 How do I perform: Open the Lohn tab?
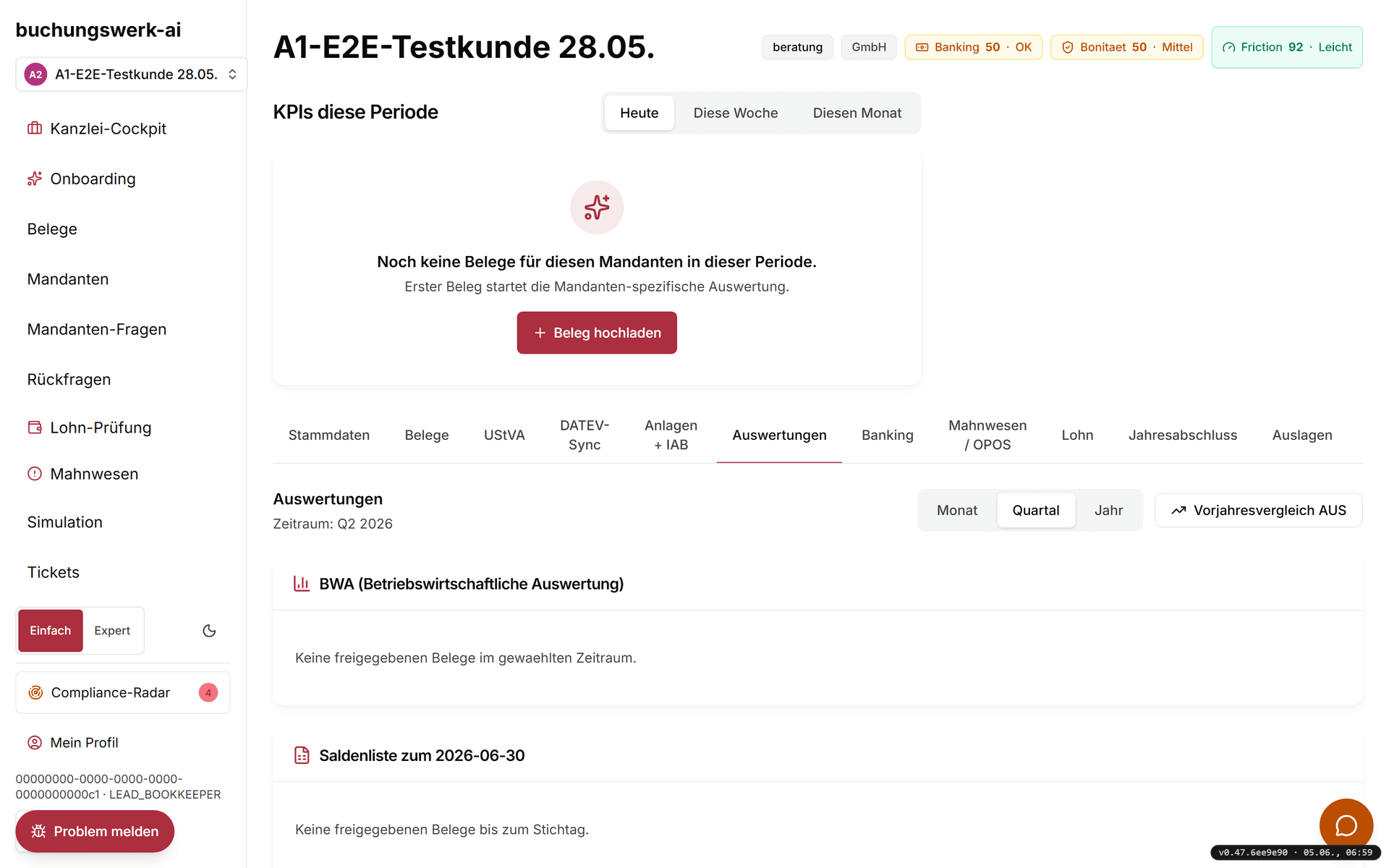tap(1078, 435)
